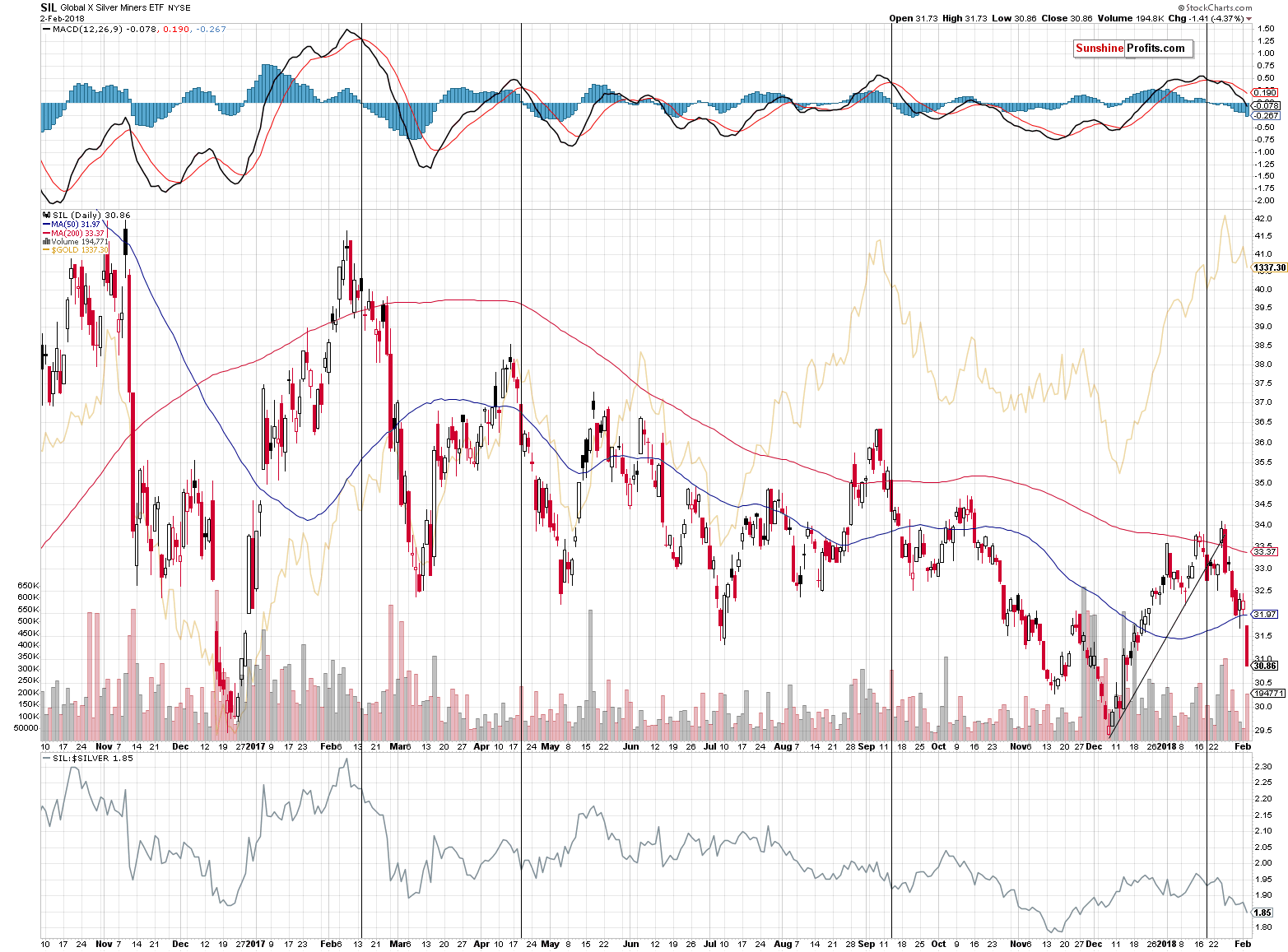
Task: Click the 31.97 MA(50) price tag on right axis
Action: [1264, 615]
